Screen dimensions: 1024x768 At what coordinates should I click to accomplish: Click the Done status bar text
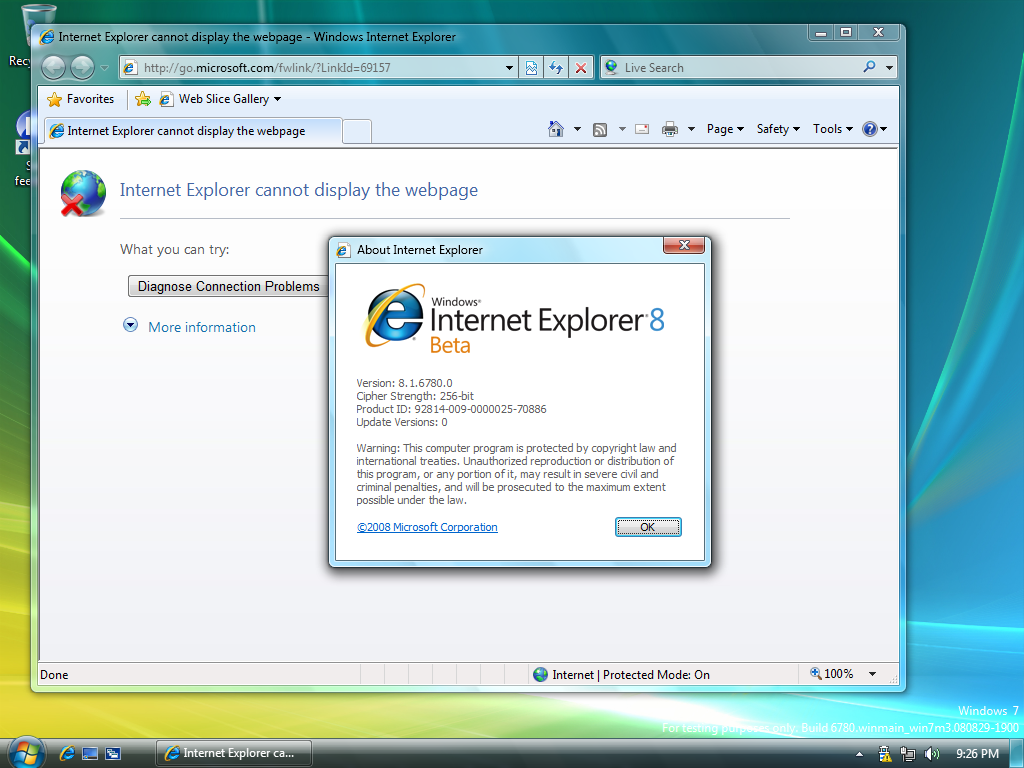point(54,675)
